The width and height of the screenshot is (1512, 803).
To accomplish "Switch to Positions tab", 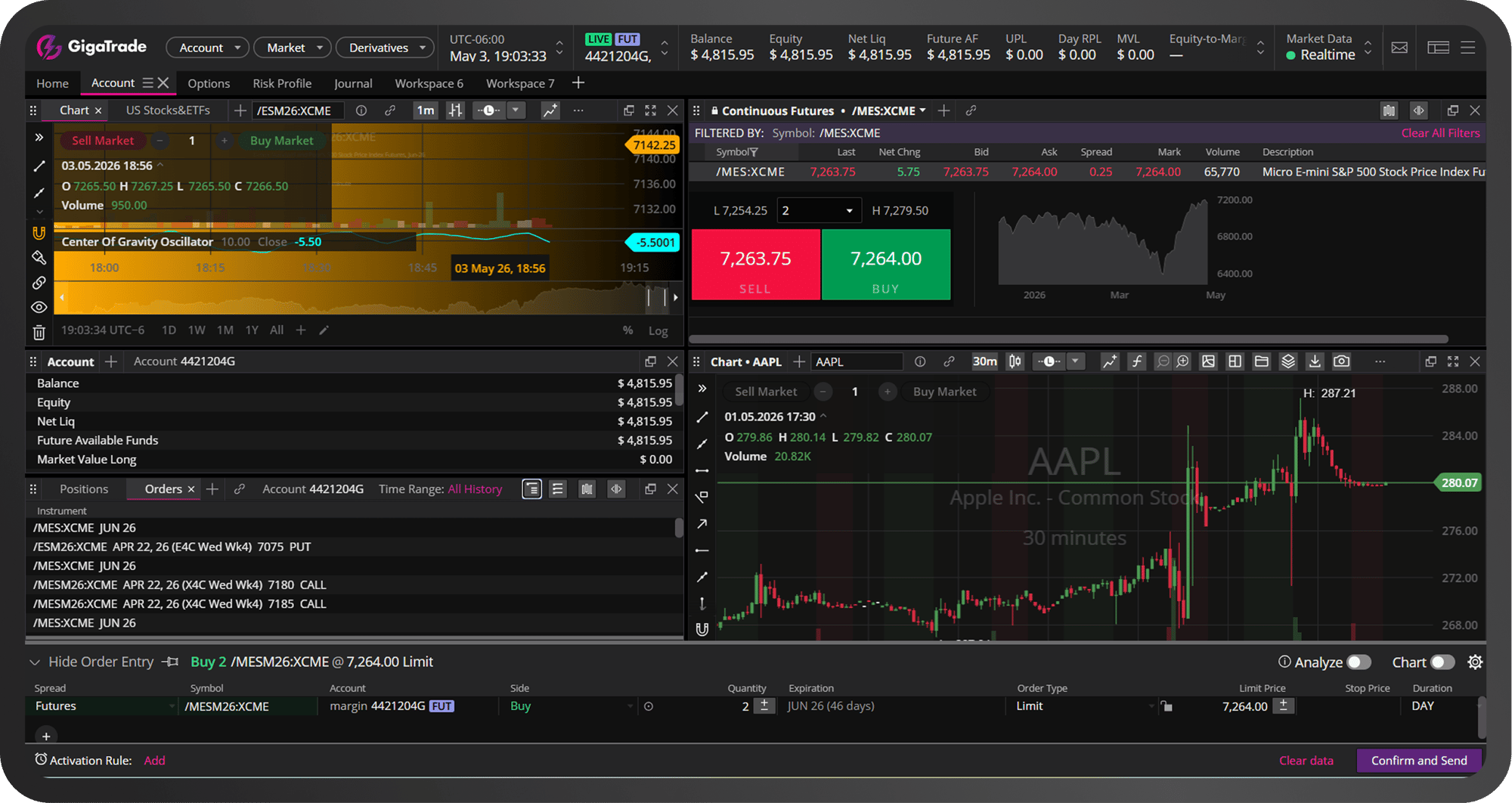I will [84, 489].
